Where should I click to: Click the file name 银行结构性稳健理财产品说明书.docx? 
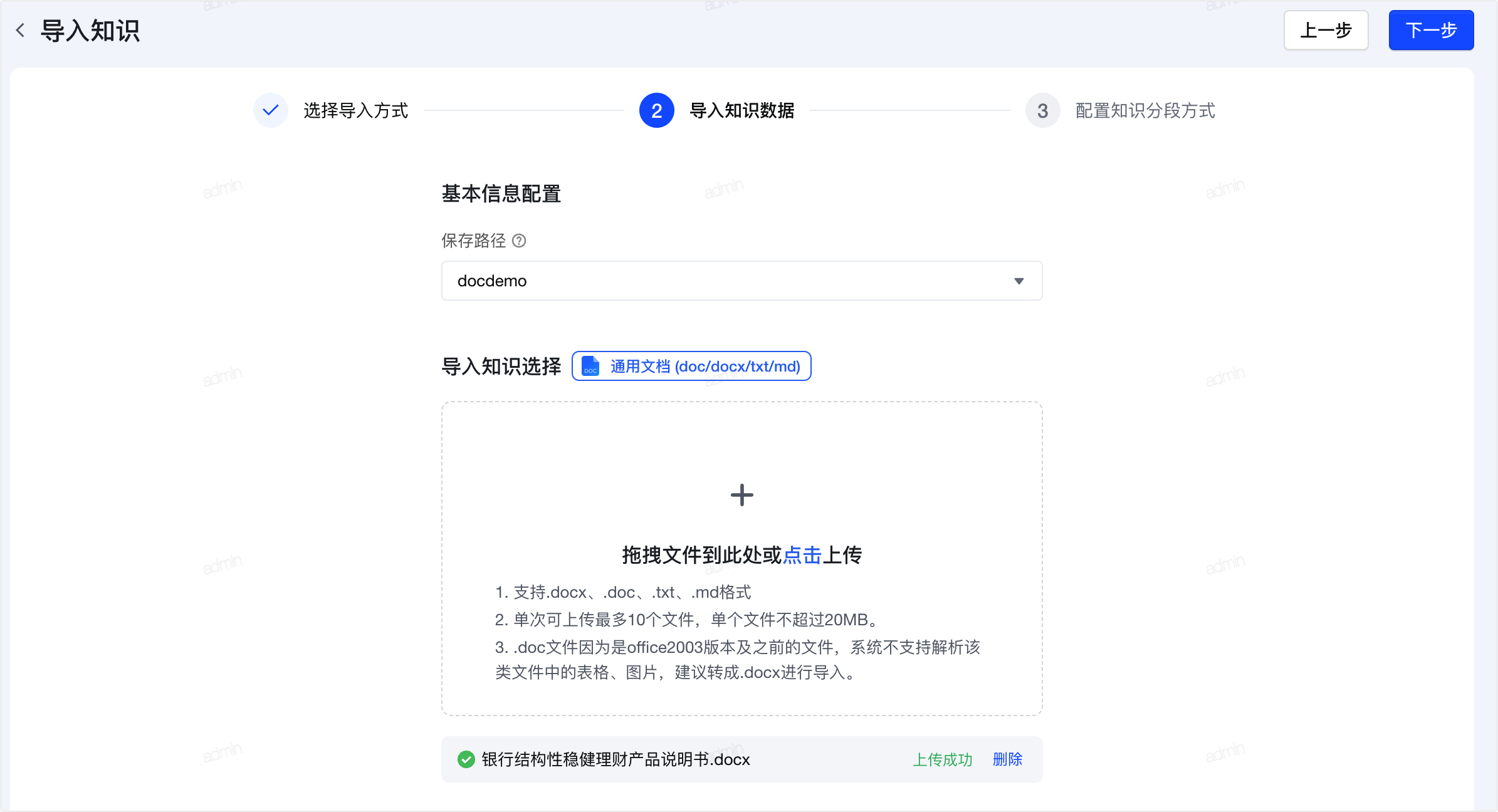pos(615,759)
